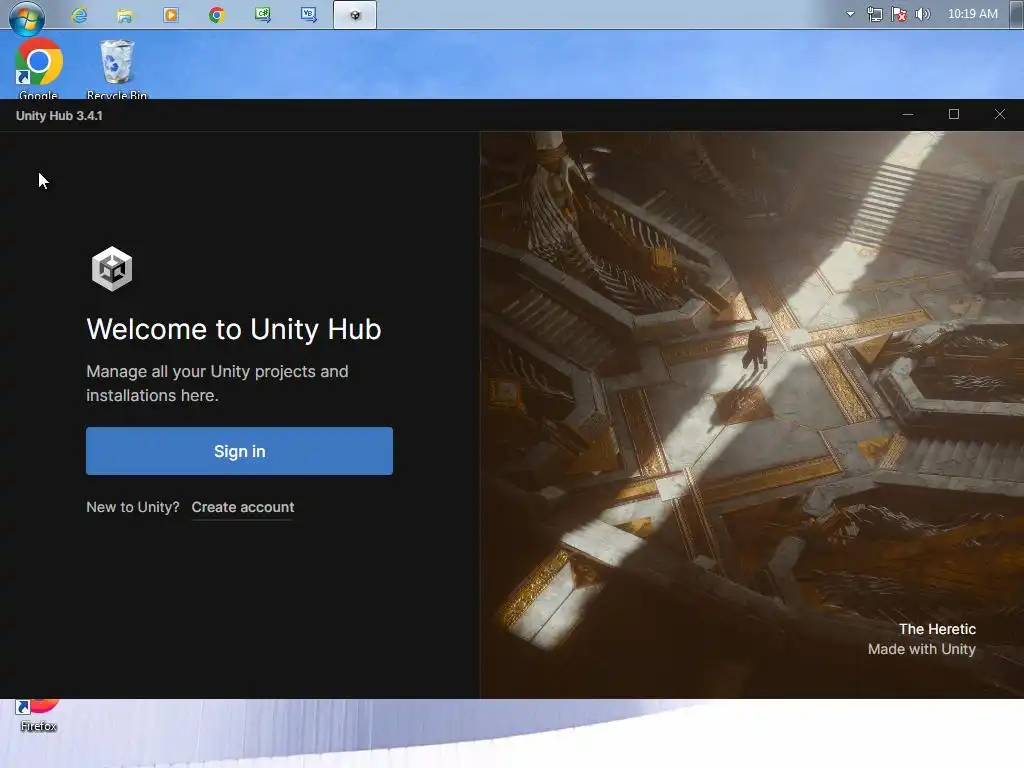Click the Show desktop strip beside the clock
Image resolution: width=1024 pixels, height=768 pixels.
1017,14
